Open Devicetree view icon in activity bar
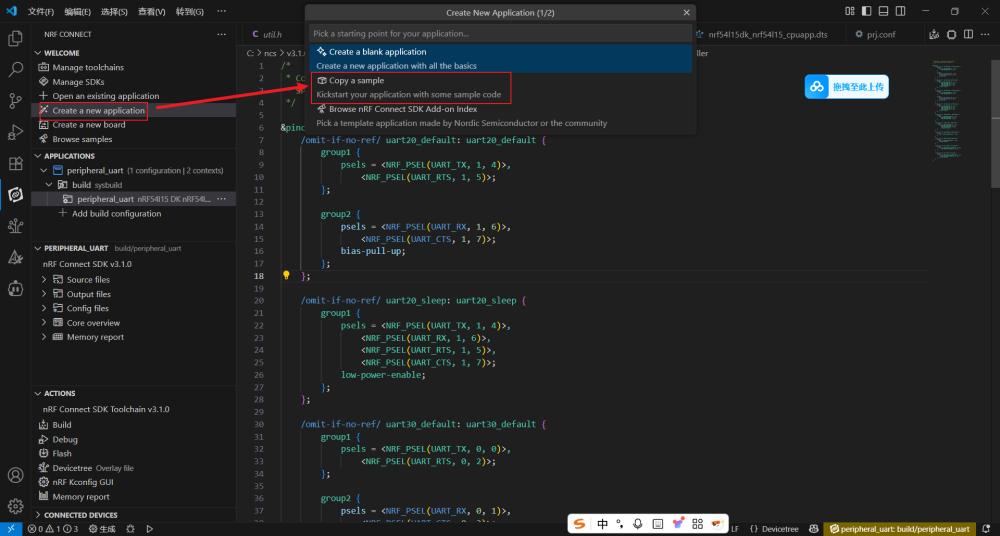Image resolution: width=1000 pixels, height=536 pixels. click(x=15, y=226)
